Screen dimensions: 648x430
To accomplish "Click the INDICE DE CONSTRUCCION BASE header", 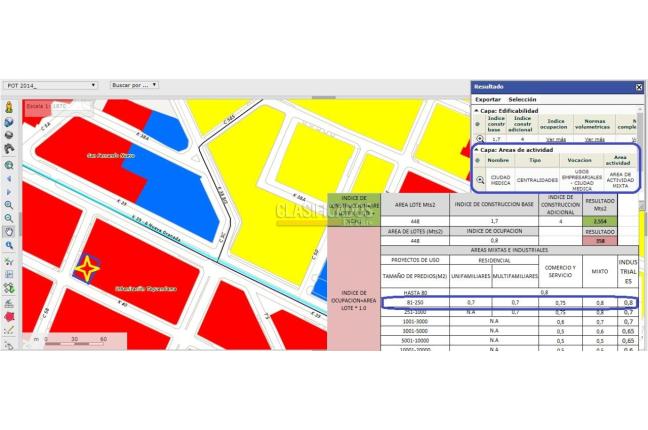I will 494,204.
